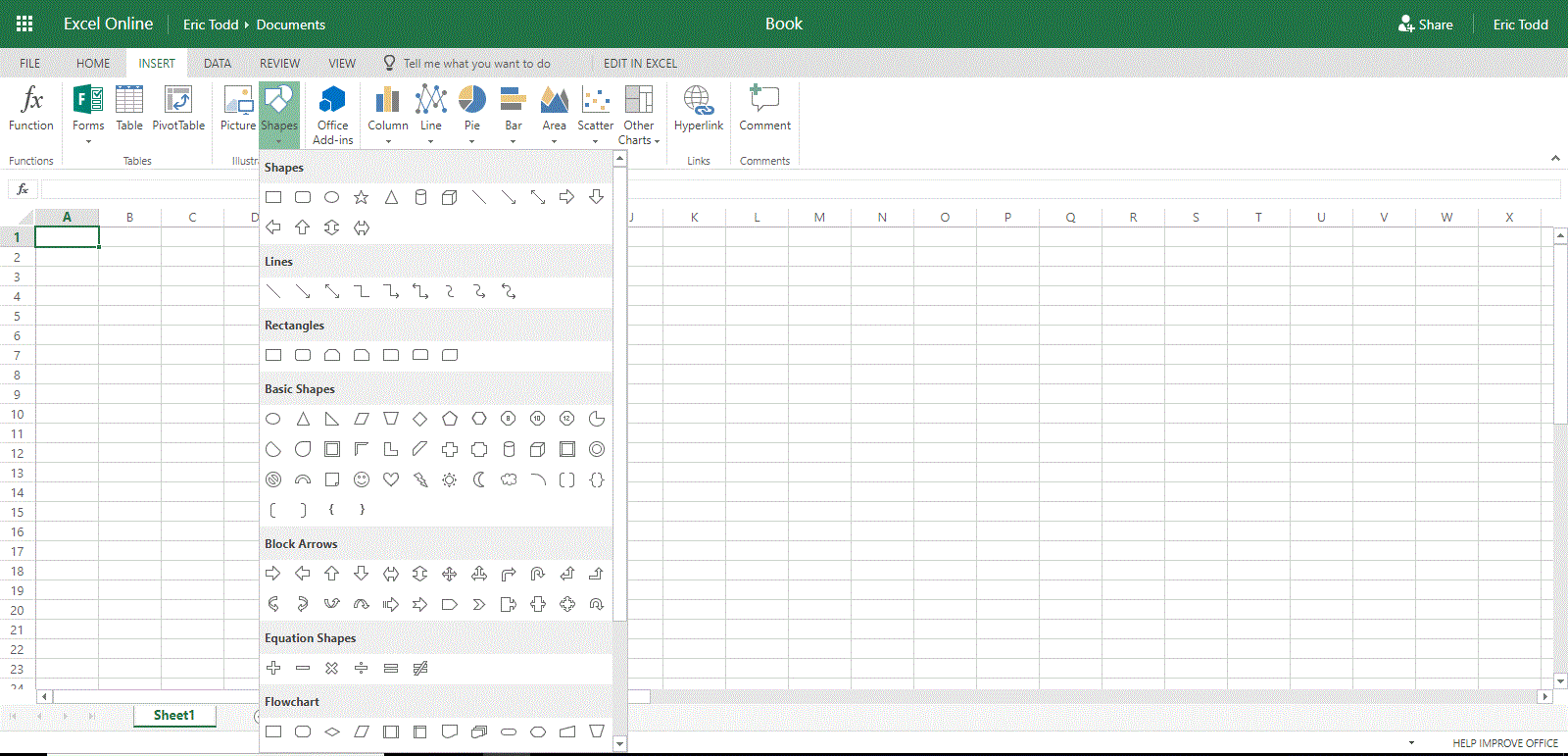
Task: Insert a Function from the ribbon
Action: 31,110
